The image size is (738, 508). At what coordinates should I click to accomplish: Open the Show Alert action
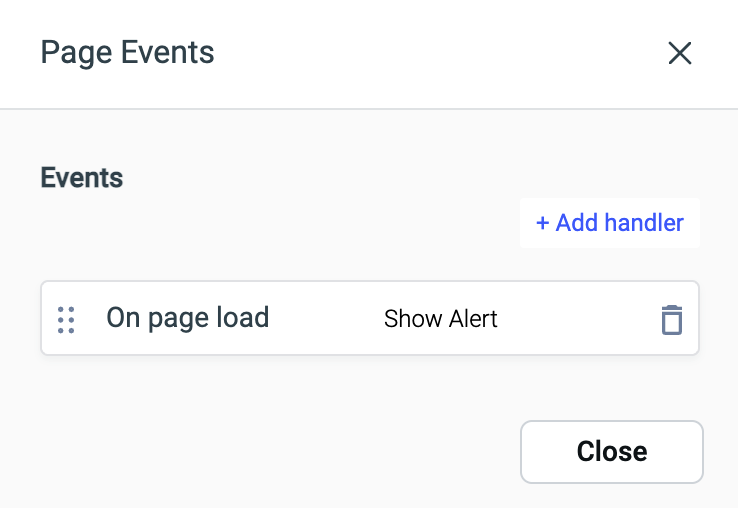(x=441, y=320)
